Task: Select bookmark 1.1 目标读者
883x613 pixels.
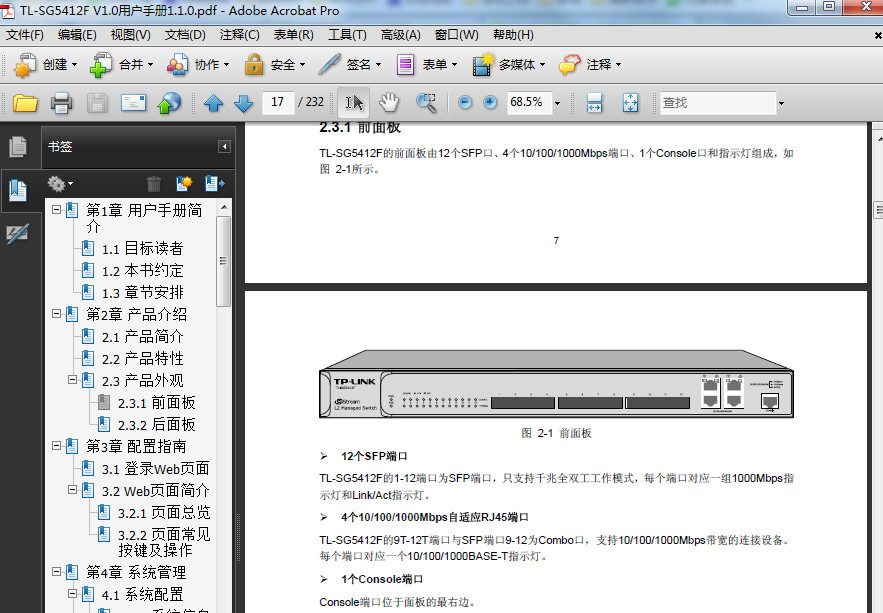Action: [x=142, y=248]
